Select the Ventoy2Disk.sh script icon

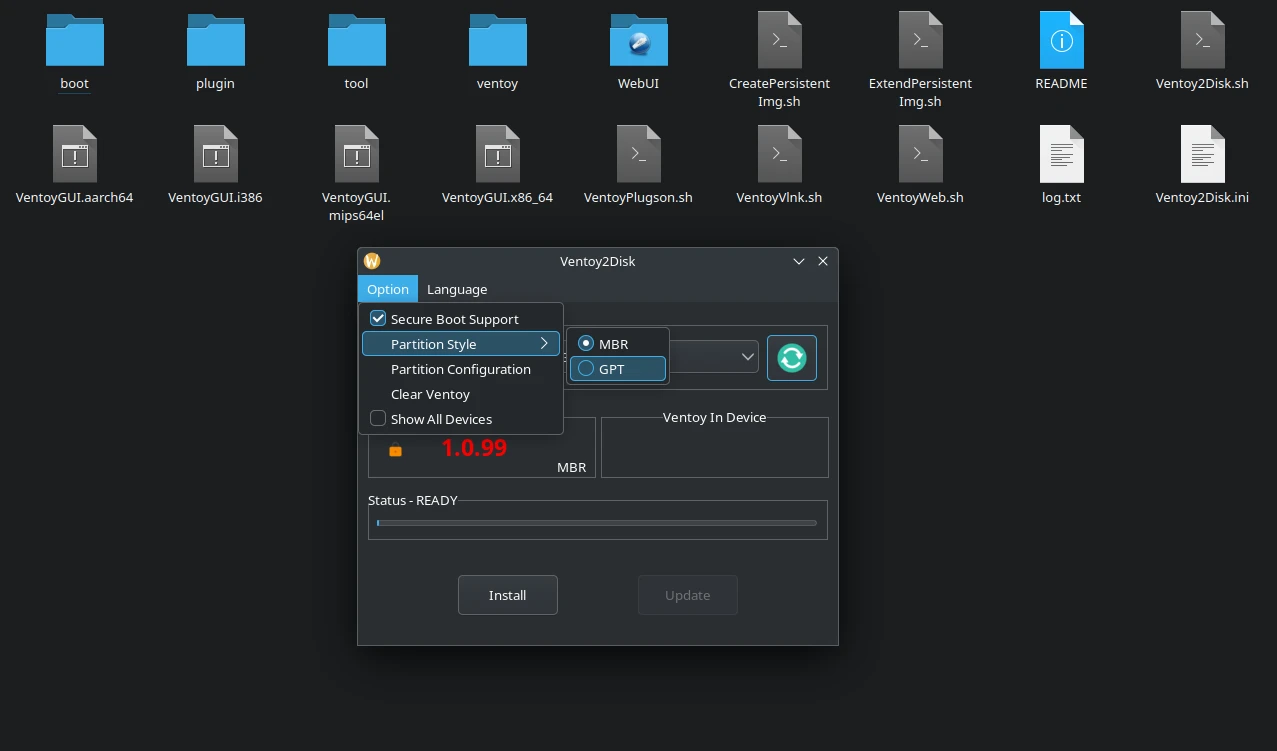1202,40
